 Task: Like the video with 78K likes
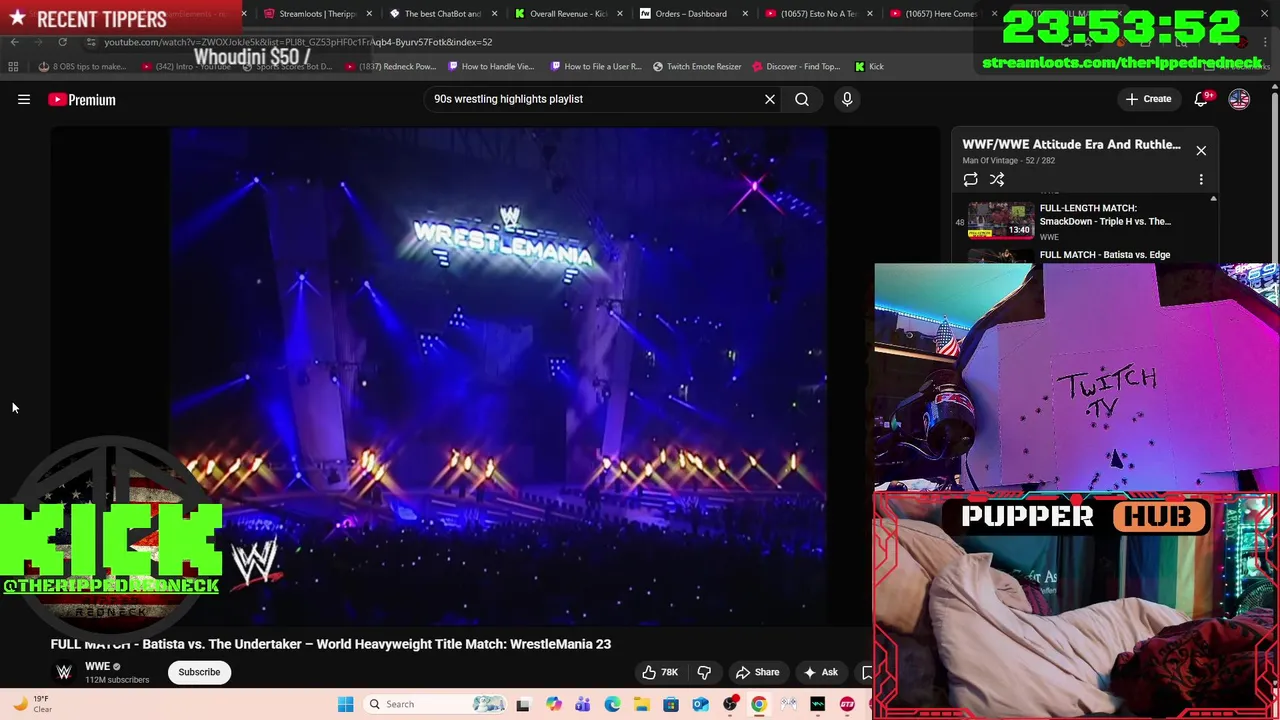[x=659, y=672]
